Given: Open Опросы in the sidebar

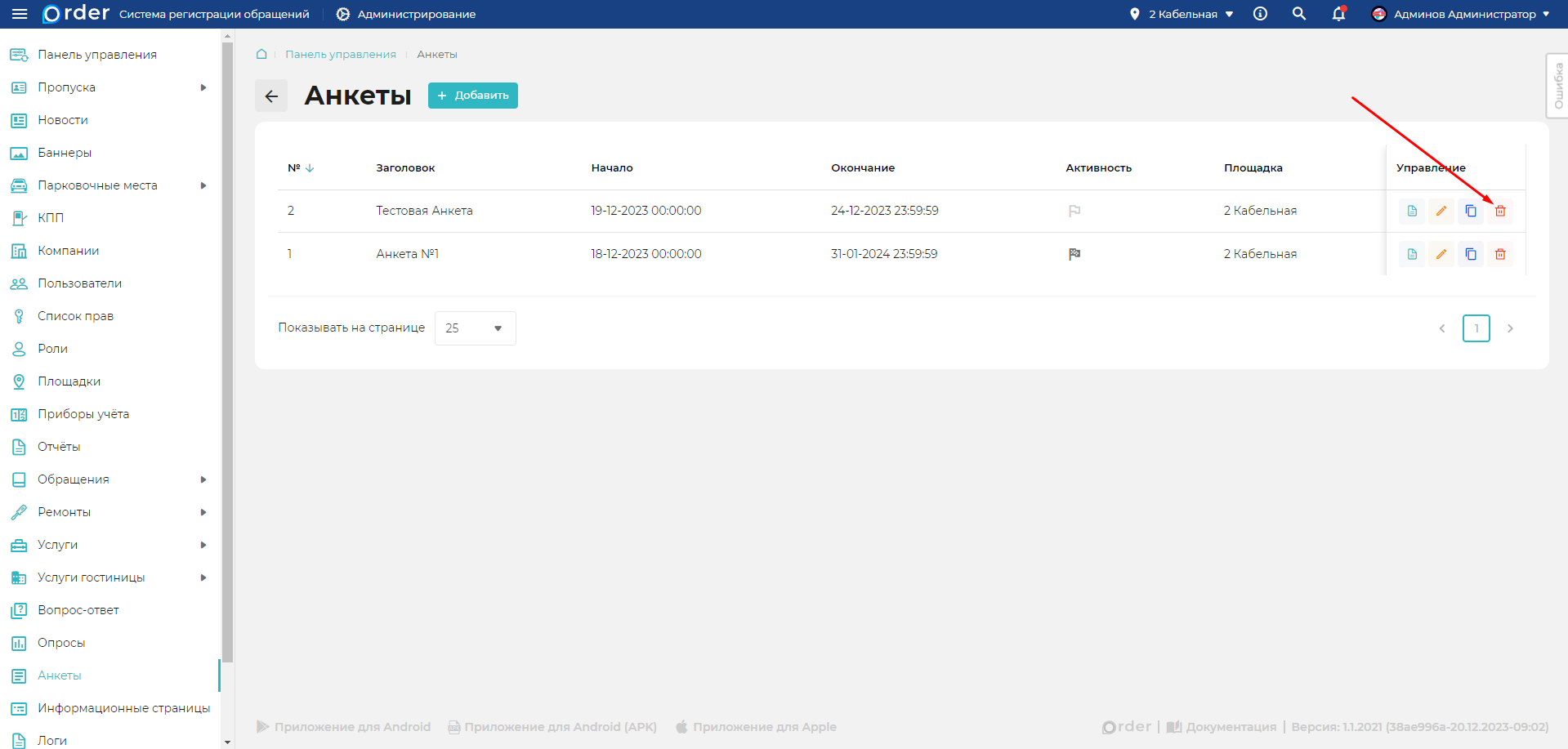Looking at the screenshot, I should [x=61, y=643].
